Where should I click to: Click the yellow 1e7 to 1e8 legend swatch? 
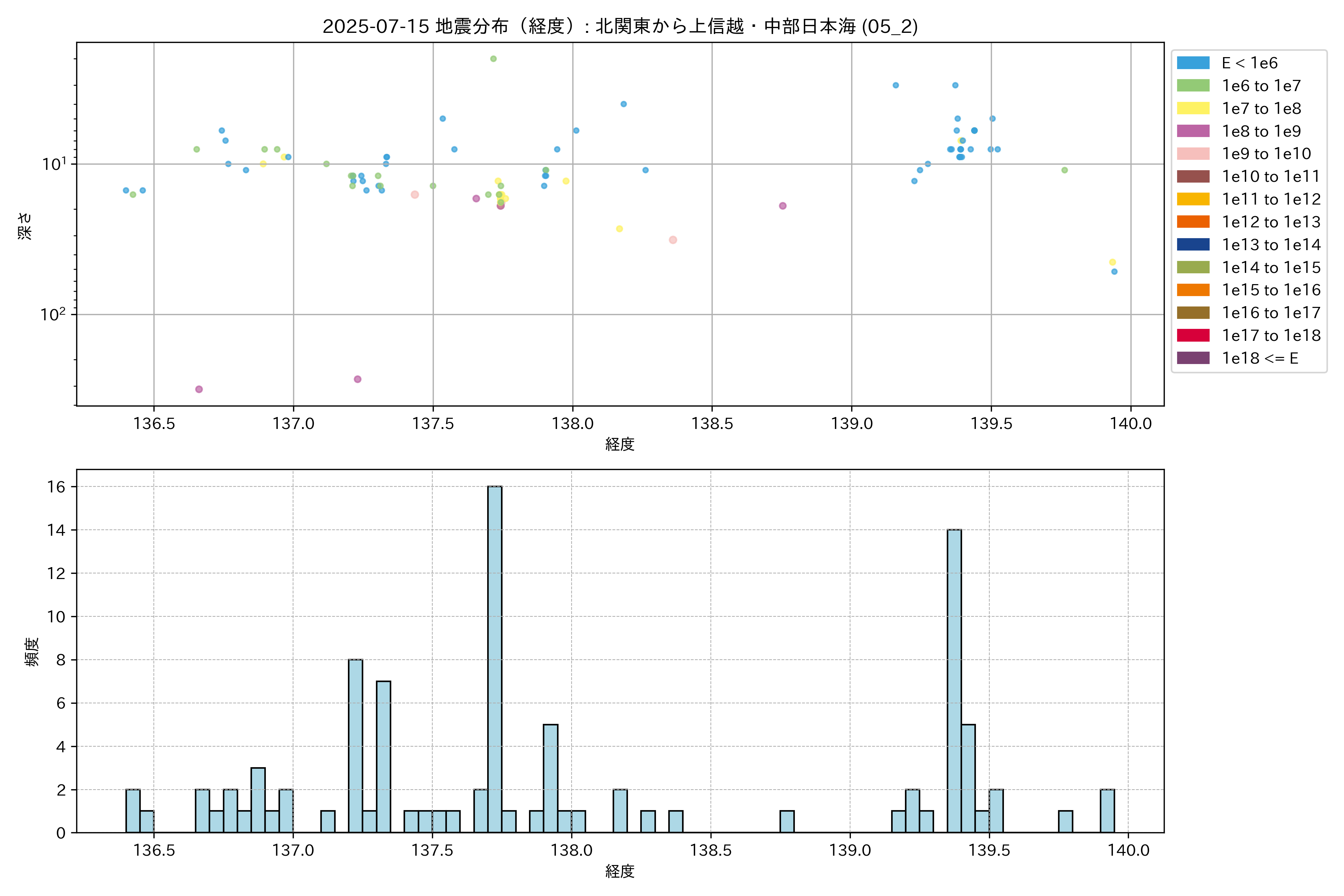(1192, 109)
